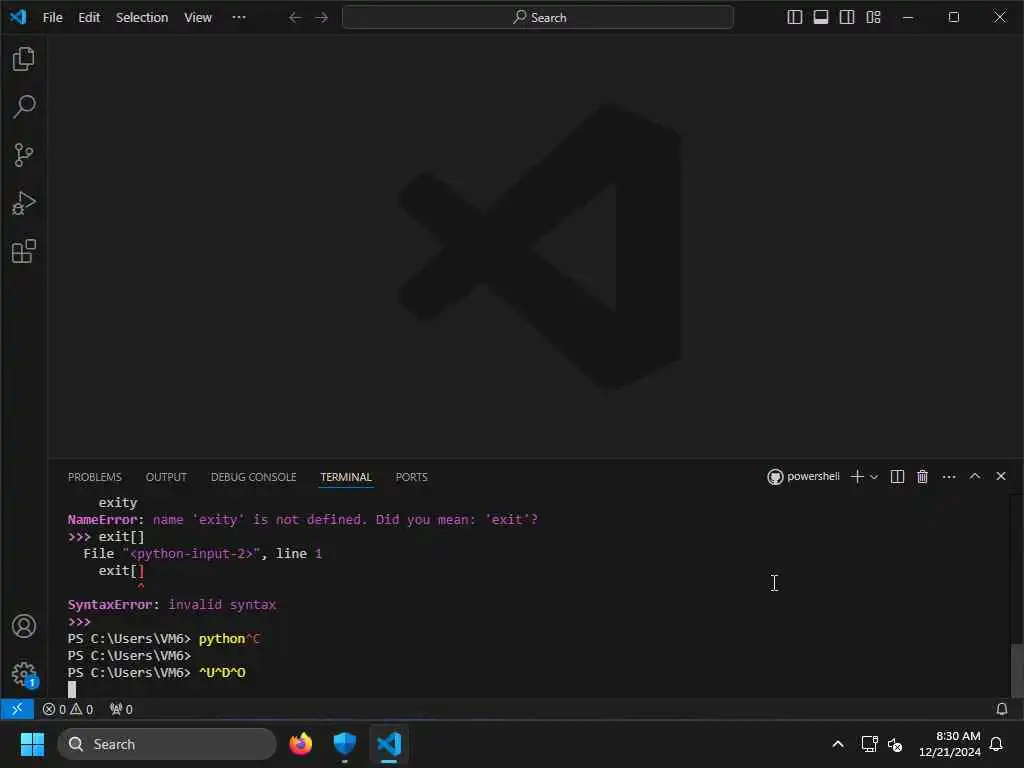The image size is (1024, 768).
Task: Click the powershell terminal label
Action: coord(803,477)
